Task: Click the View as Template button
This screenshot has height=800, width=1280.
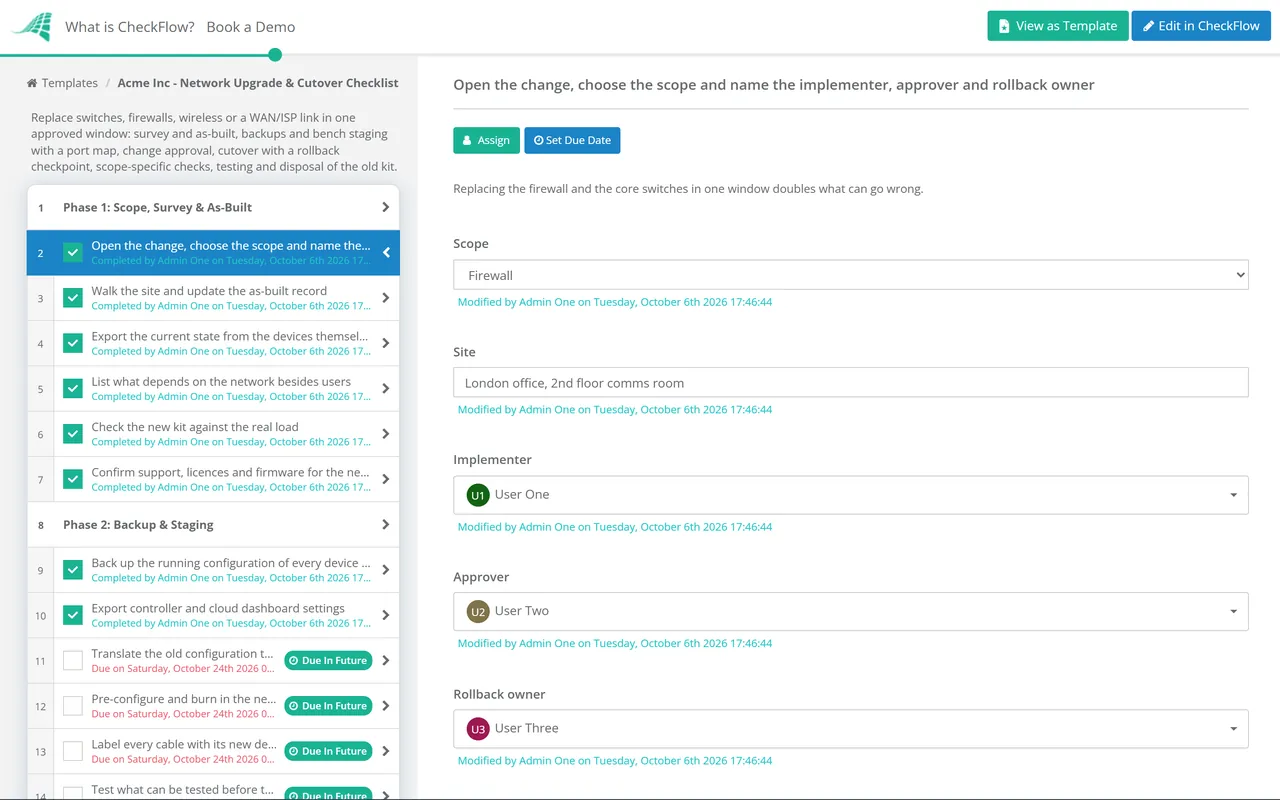Action: pyautogui.click(x=1058, y=26)
